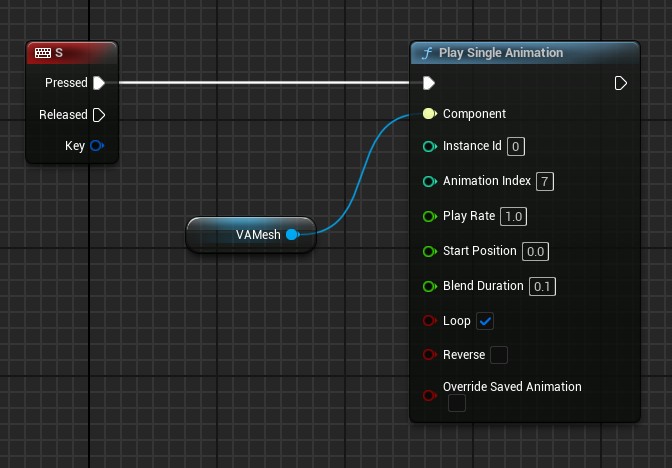Click the 'Released' label on S node

[63, 115]
